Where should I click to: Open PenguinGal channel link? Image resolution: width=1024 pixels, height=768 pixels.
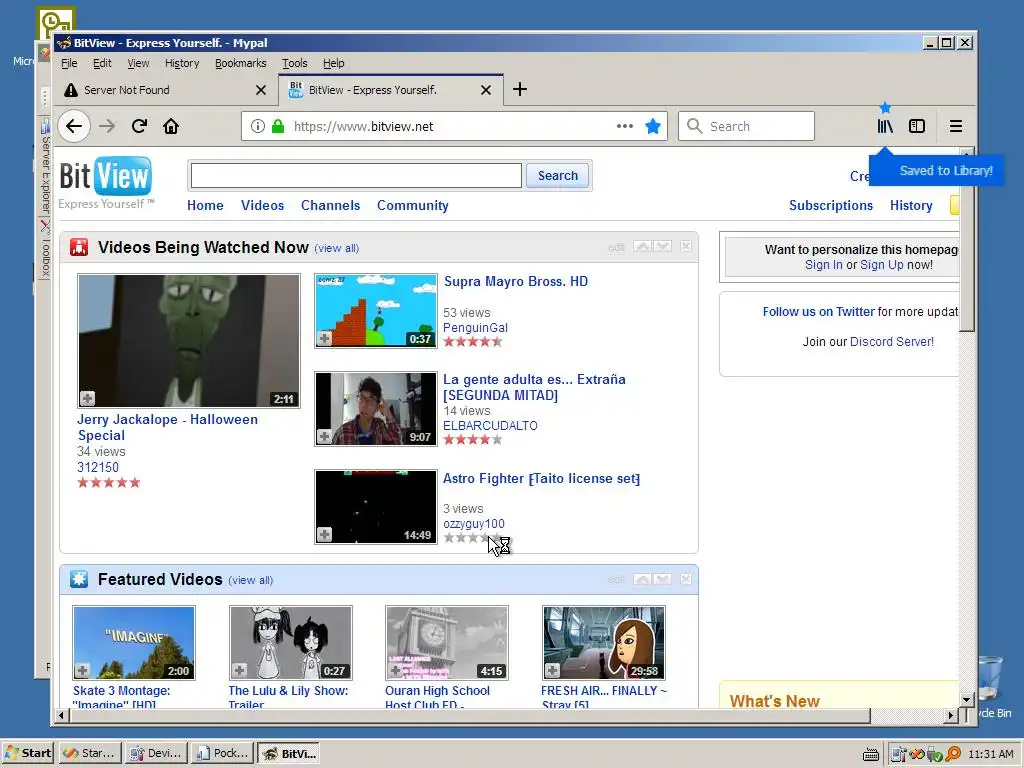475,328
